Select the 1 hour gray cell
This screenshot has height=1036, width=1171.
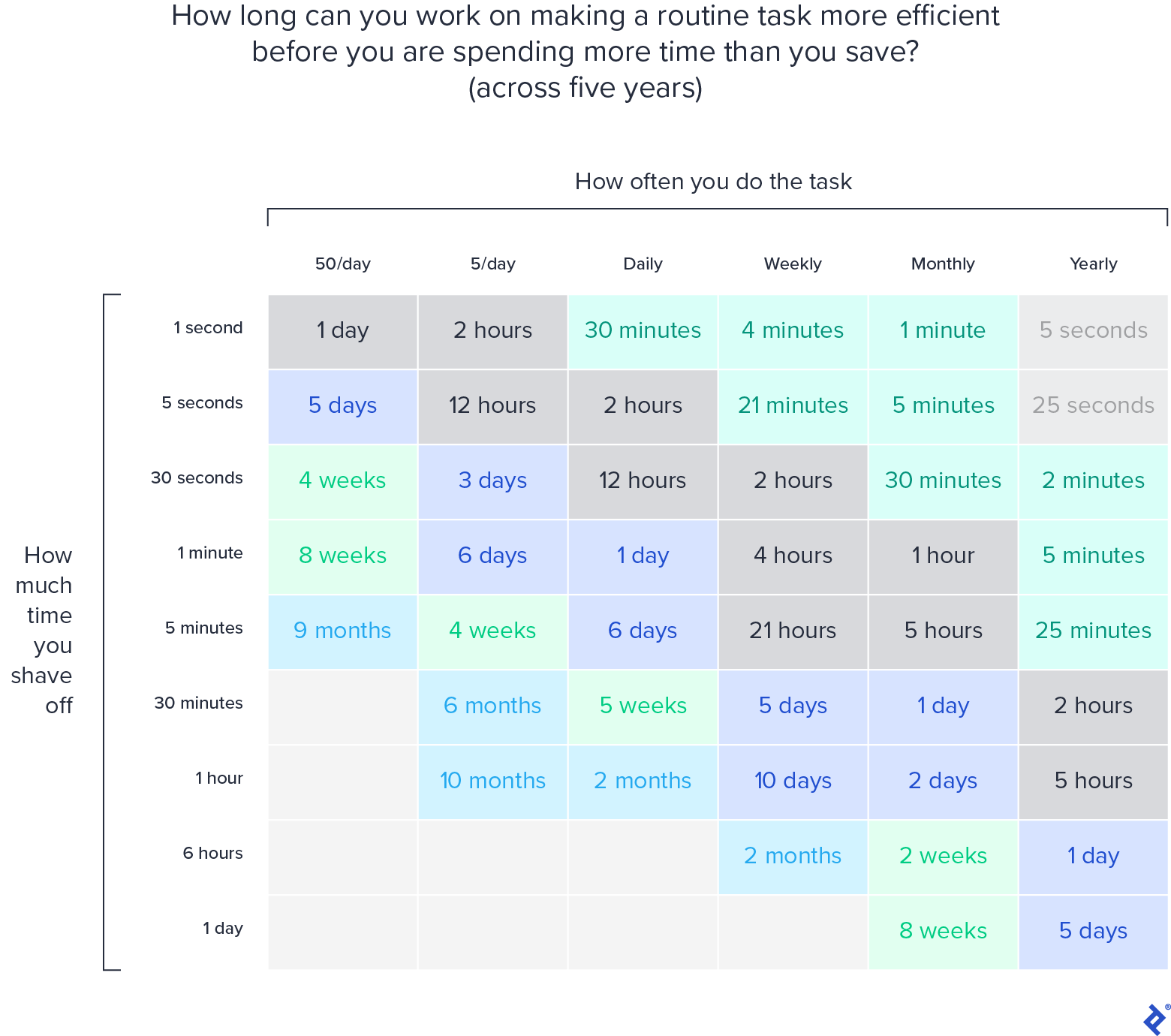pos(943,556)
